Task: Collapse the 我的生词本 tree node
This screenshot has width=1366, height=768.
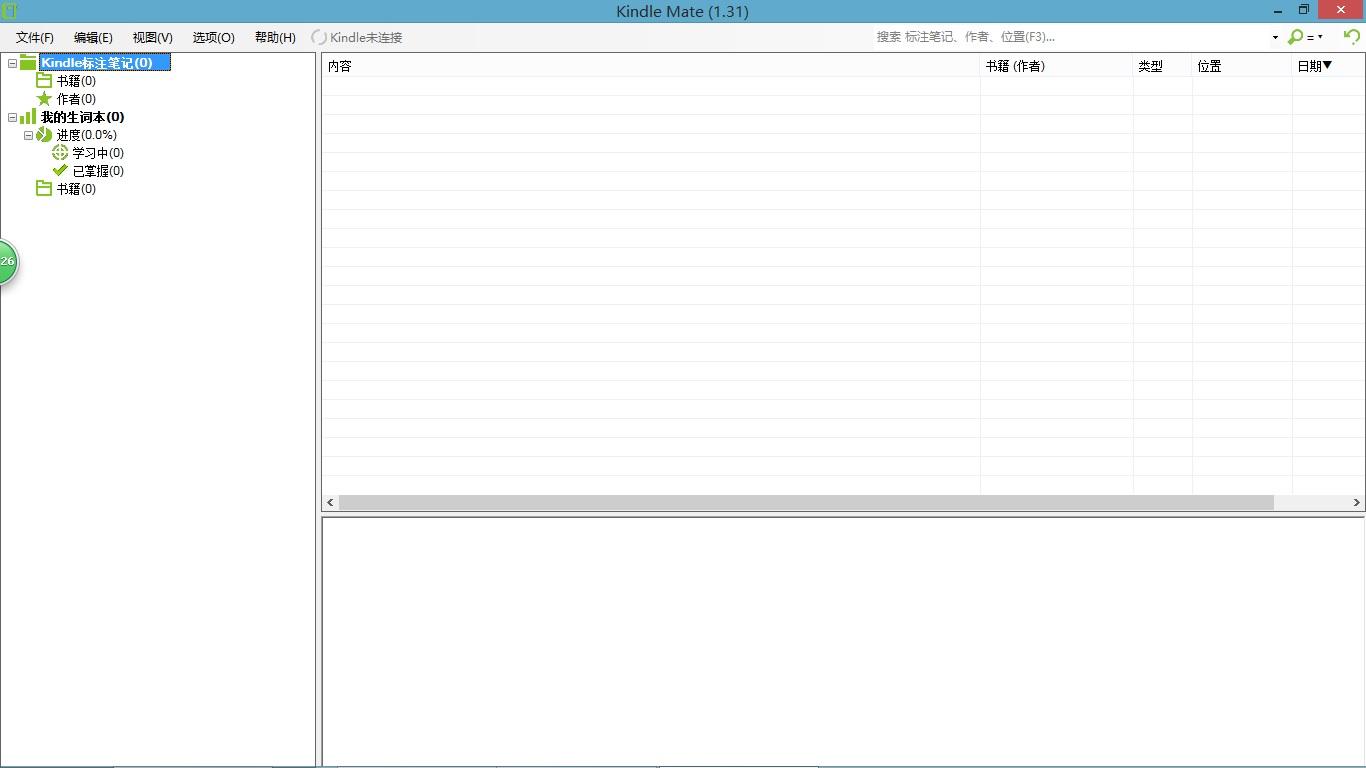Action: pyautogui.click(x=12, y=117)
